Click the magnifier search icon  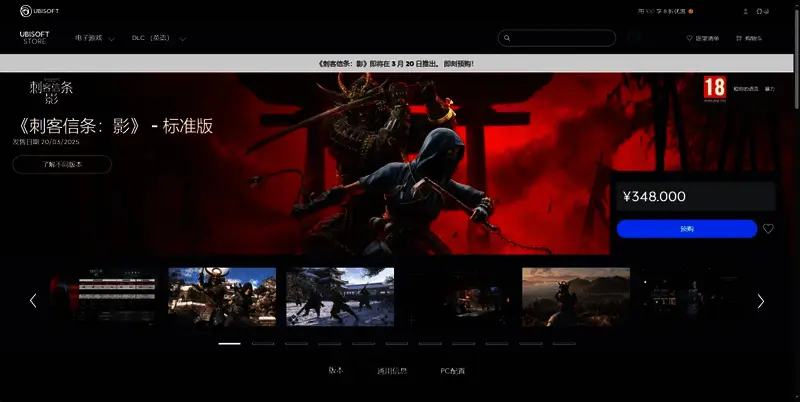point(508,38)
